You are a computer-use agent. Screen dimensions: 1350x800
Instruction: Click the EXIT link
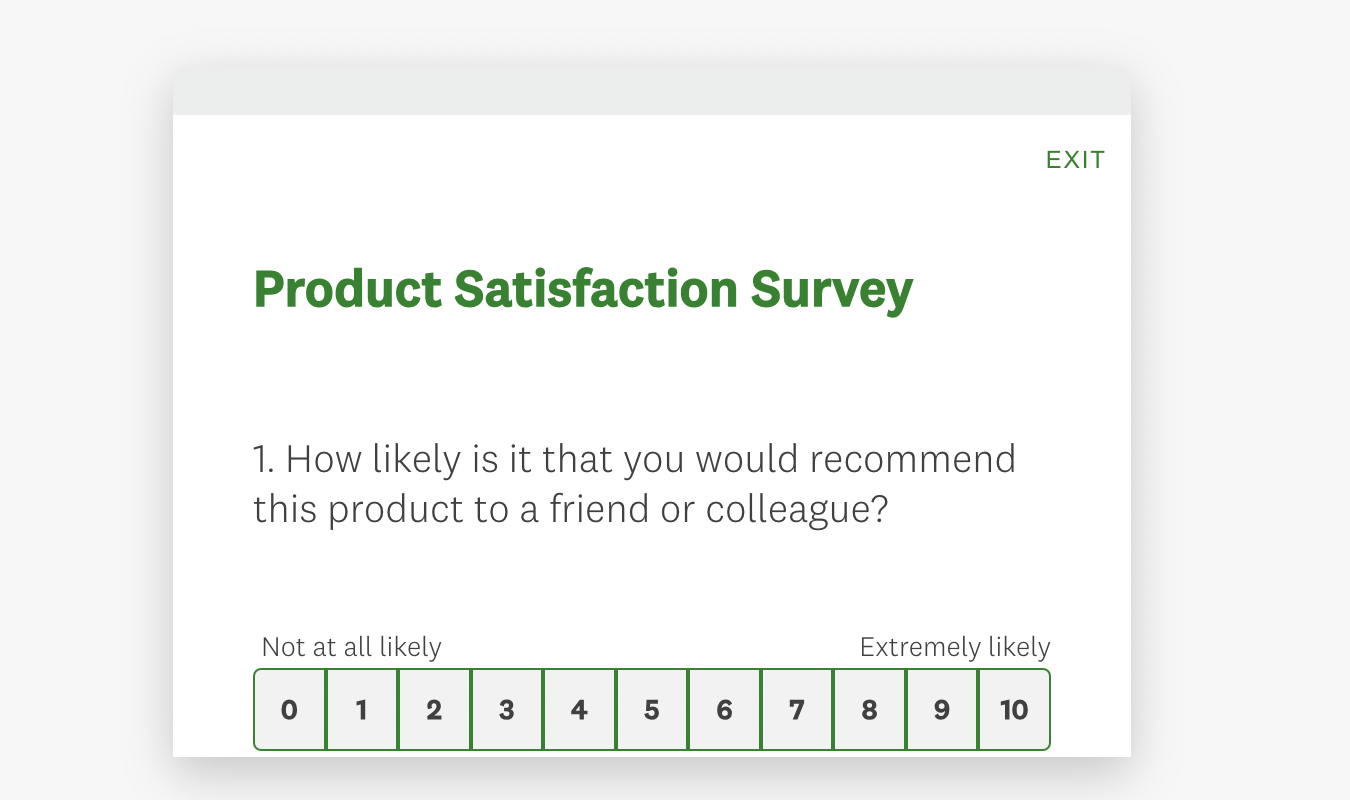(1075, 159)
